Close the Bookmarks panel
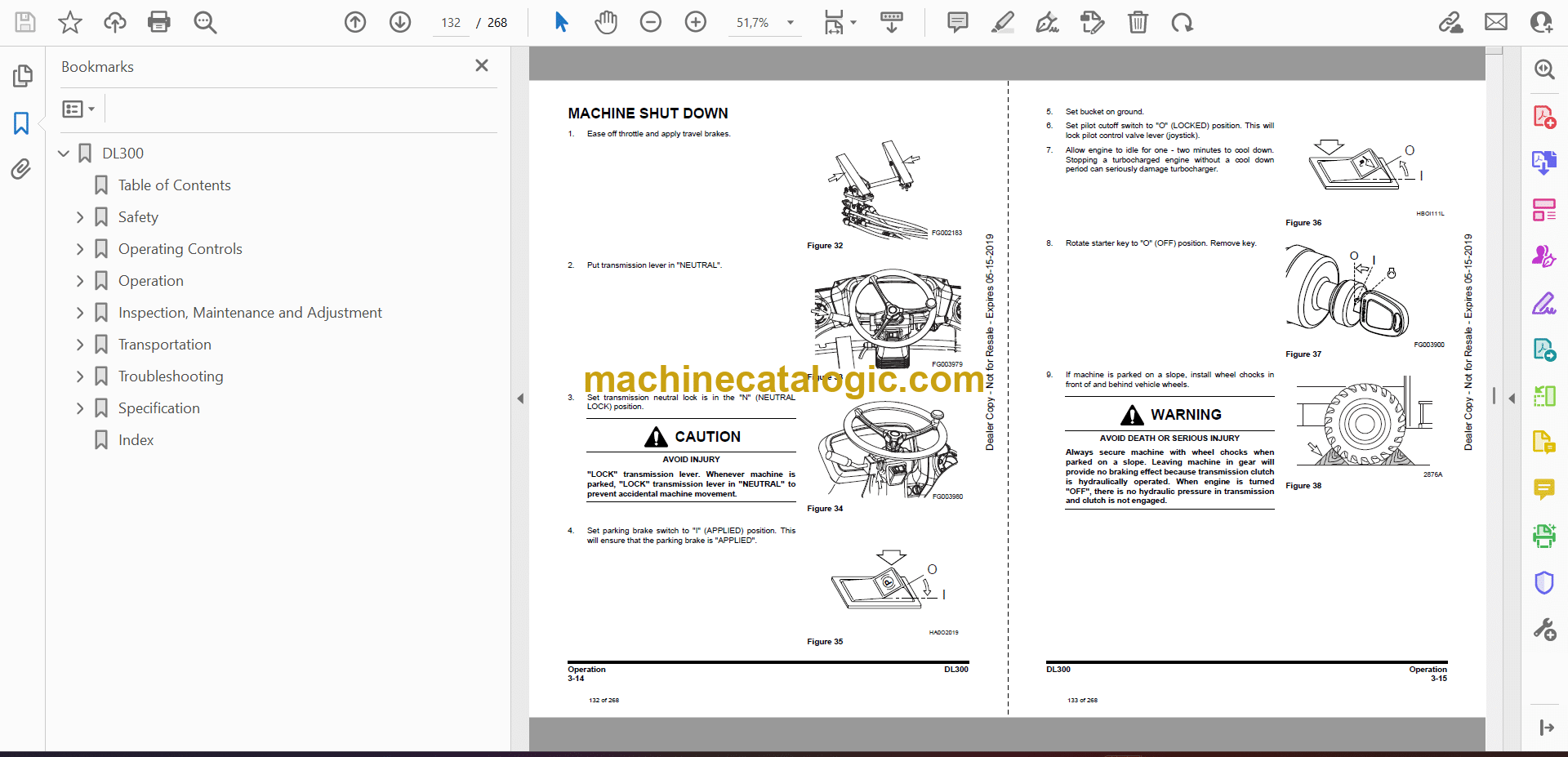 pos(482,66)
